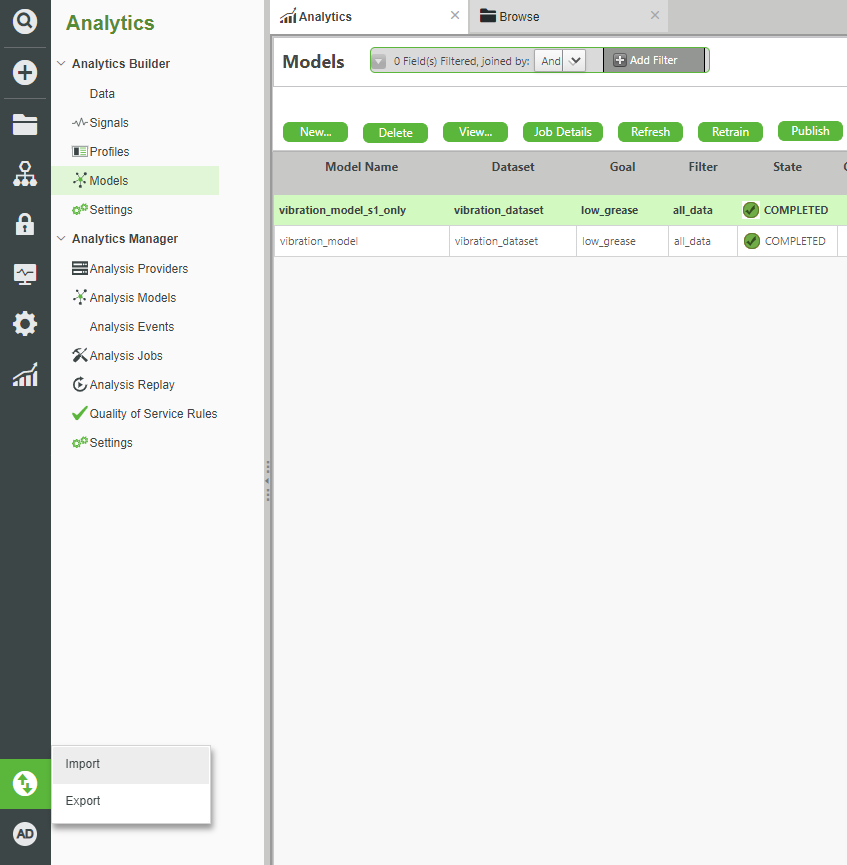Open Browse via the folder icon

click(25, 123)
